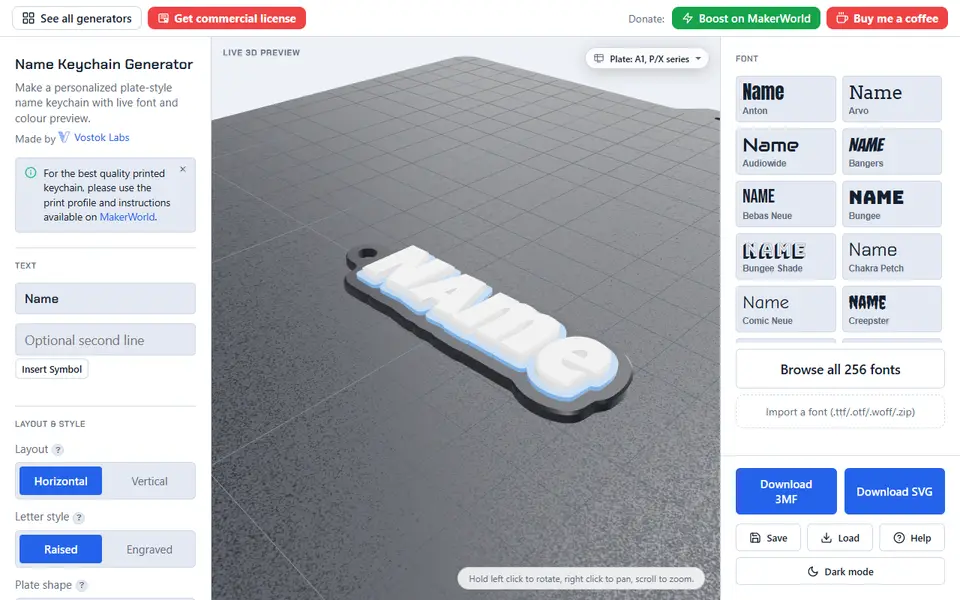The width and height of the screenshot is (960, 600).
Task: Pick the Creepster font
Action: (x=891, y=309)
